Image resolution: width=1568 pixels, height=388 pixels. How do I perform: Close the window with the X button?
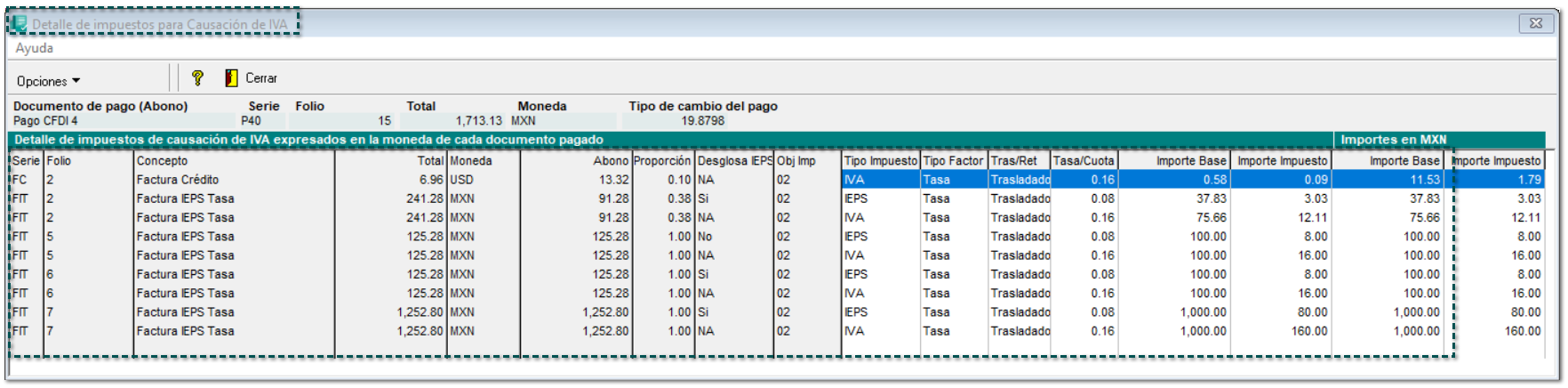coord(1535,24)
